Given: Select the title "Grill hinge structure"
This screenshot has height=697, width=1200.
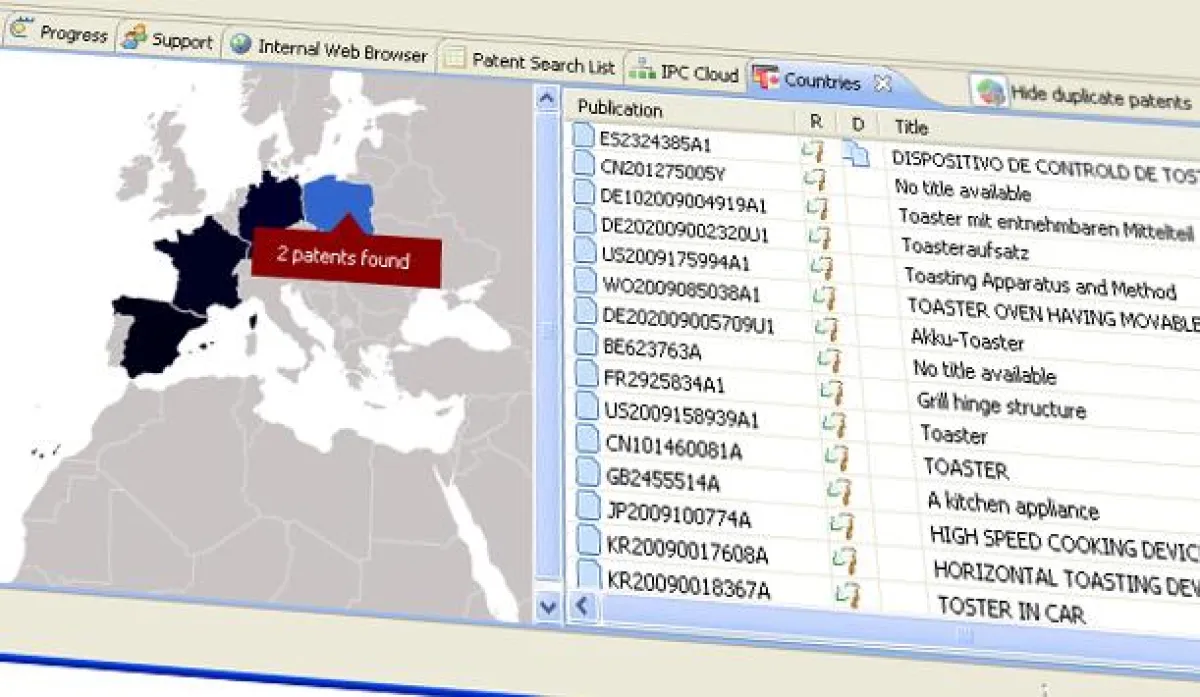Looking at the screenshot, I should (1001, 407).
